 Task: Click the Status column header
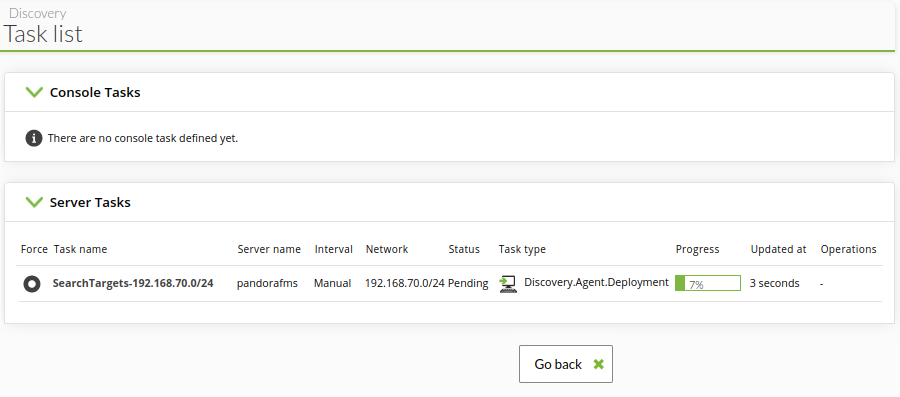[464, 249]
